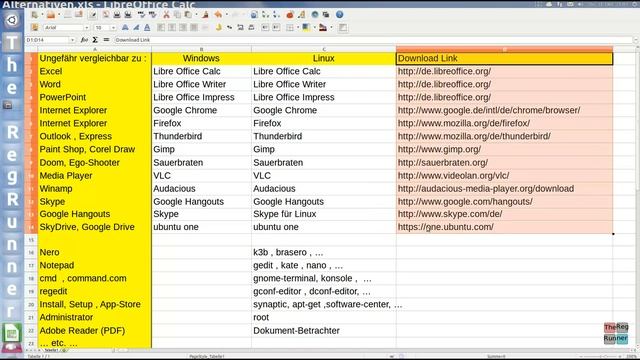Expand background color dropdown arrow
The width and height of the screenshot is (640, 360).
[315, 27]
